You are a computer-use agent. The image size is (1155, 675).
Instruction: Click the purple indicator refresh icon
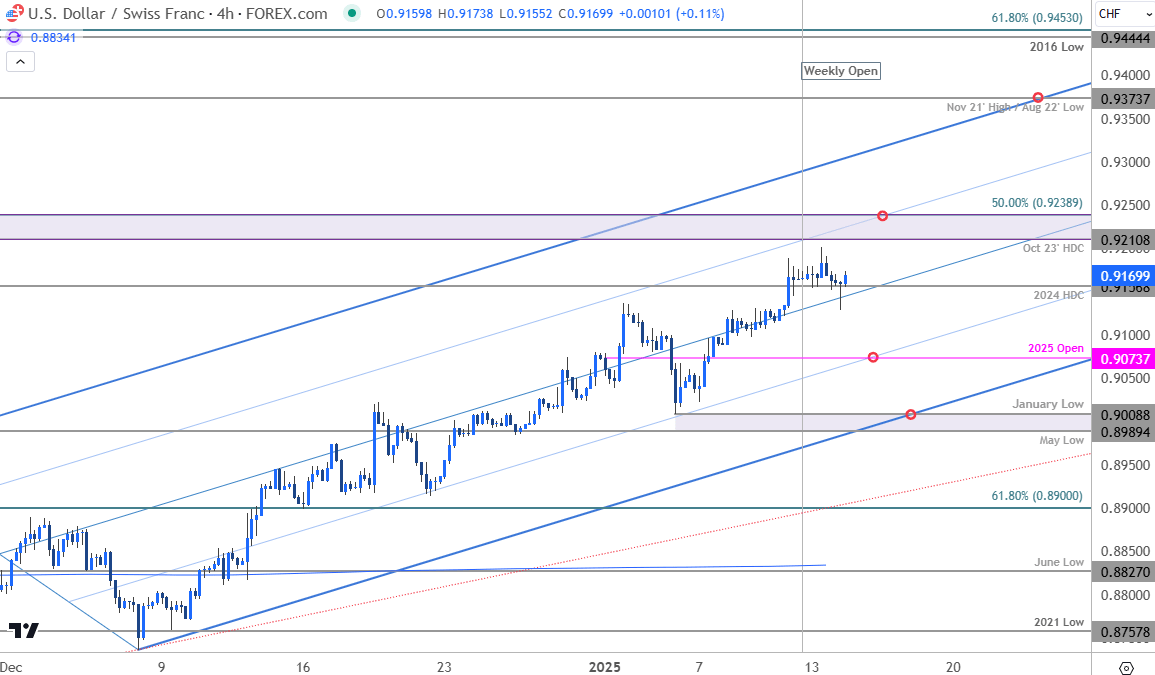13,37
